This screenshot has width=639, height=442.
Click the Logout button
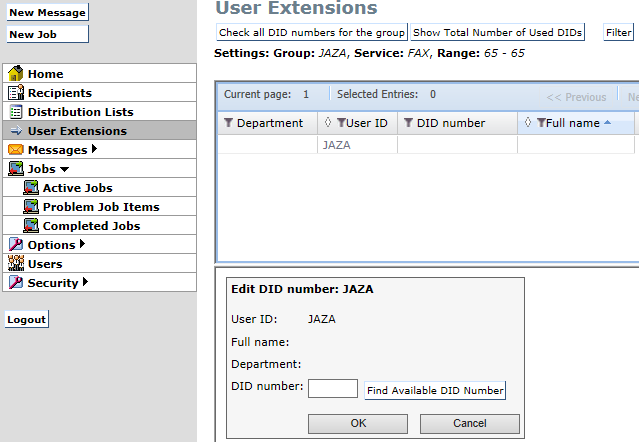click(x=27, y=320)
